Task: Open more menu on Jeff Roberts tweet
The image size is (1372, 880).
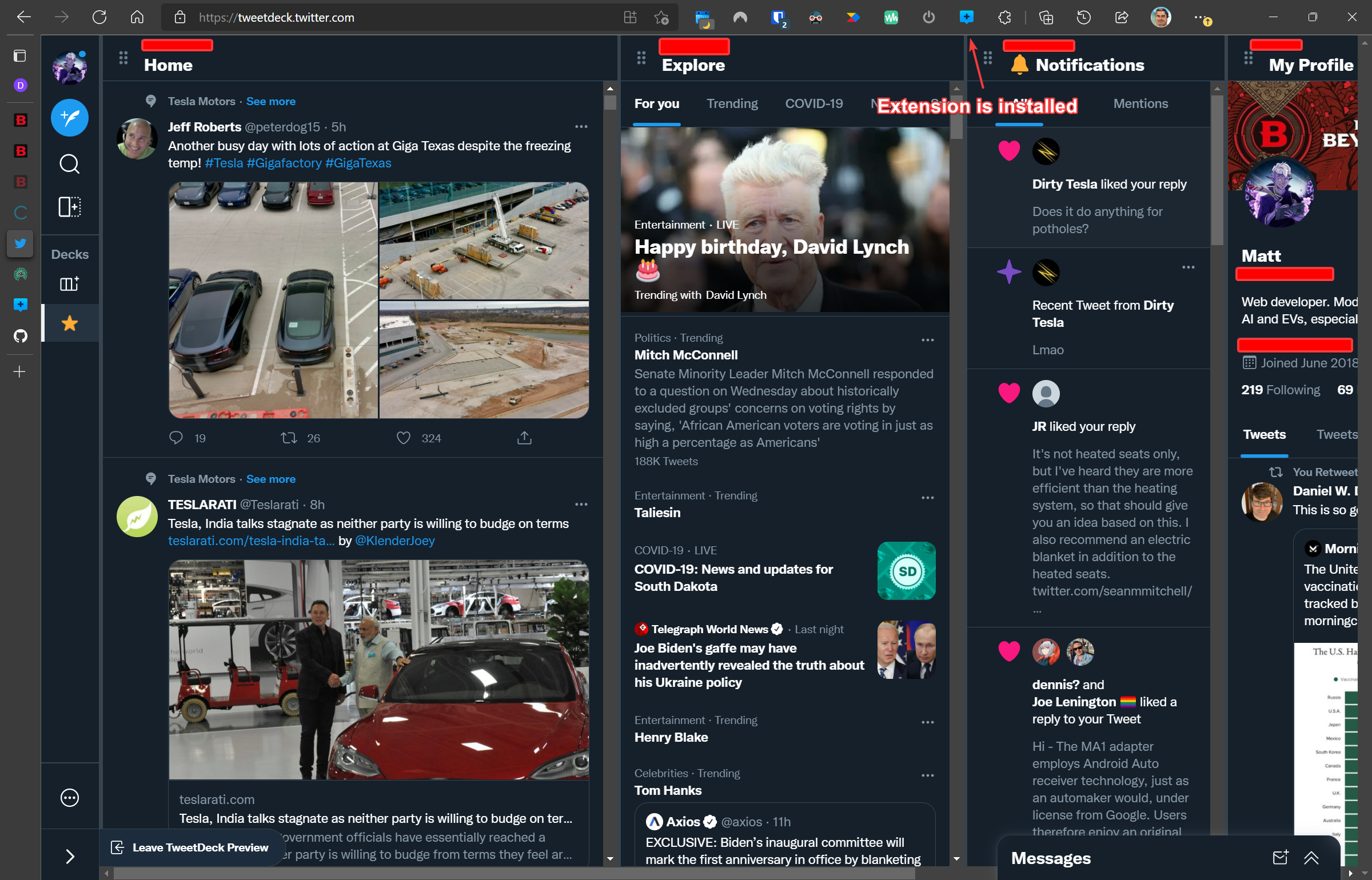Action: (581, 126)
